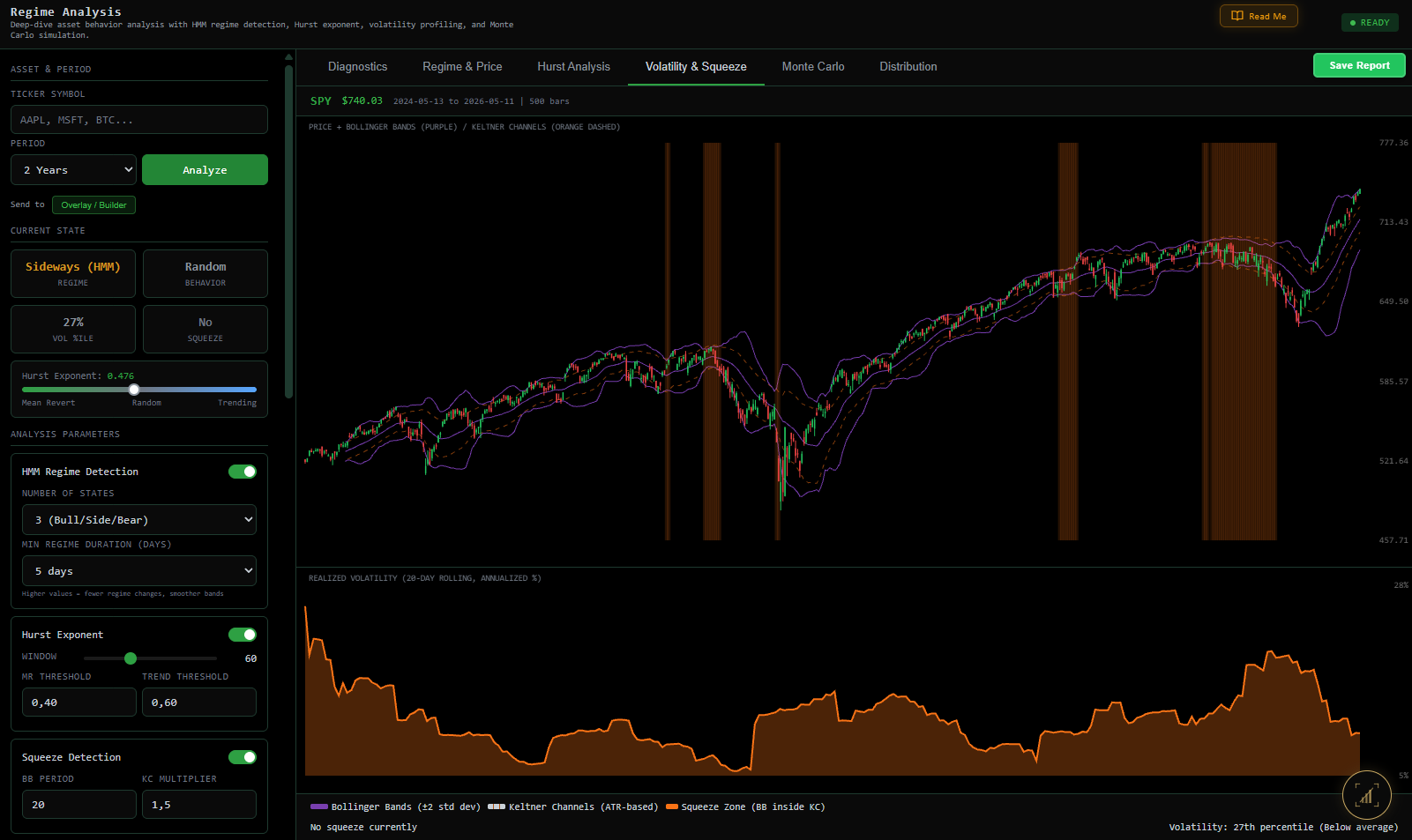Click the 'Mean Revert' gauge label

[x=49, y=403]
